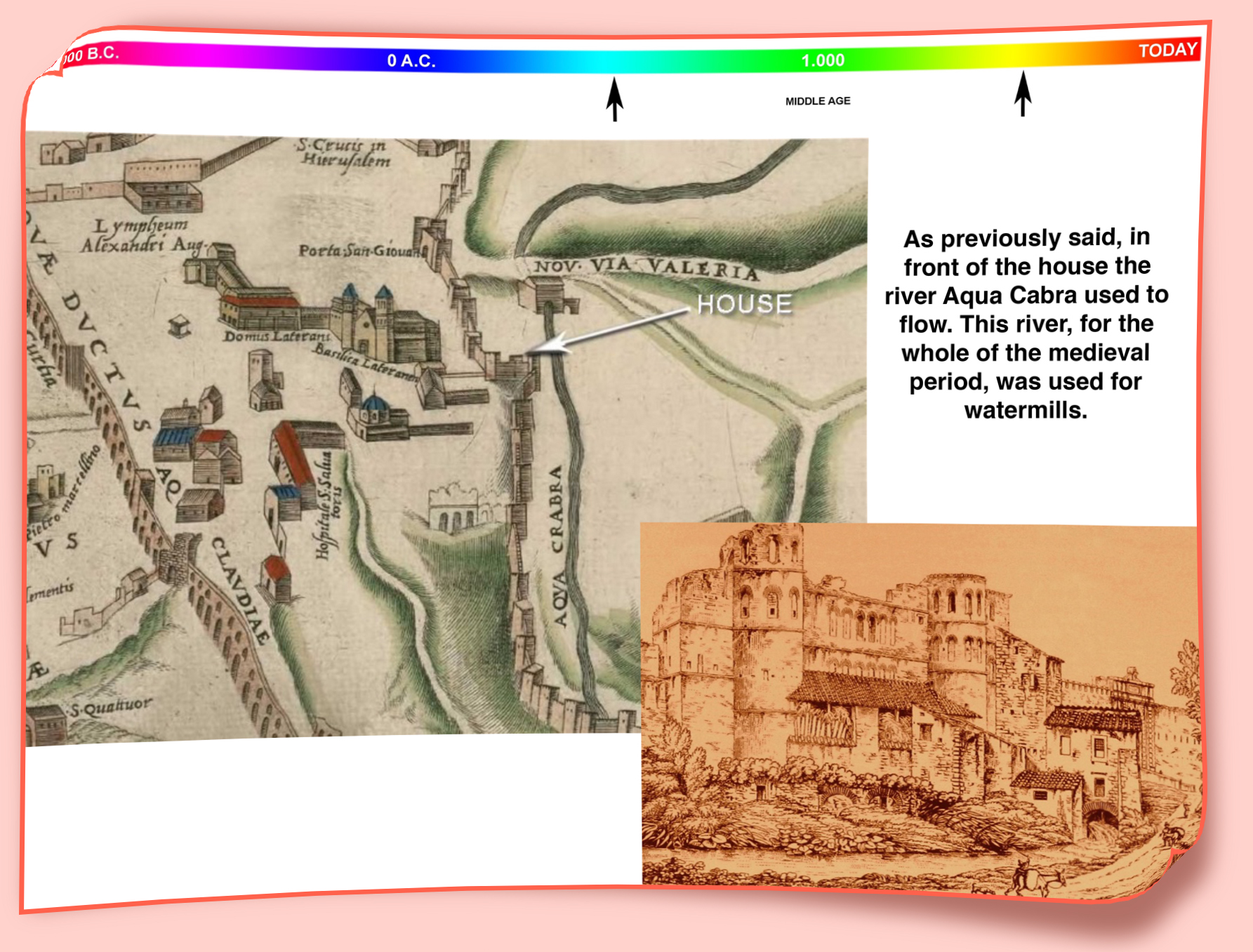Select the 1.000 marker on the timeline
The height and width of the screenshot is (952, 1253).
point(823,60)
